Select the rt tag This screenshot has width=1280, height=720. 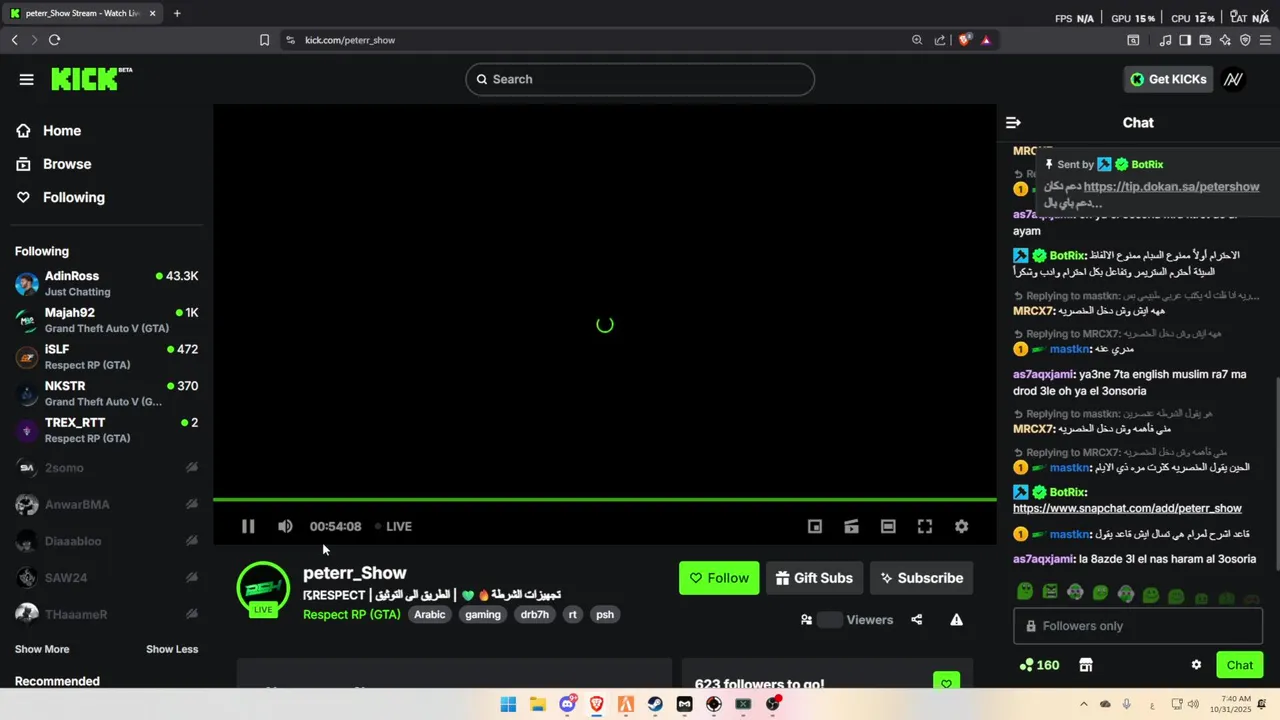click(573, 614)
